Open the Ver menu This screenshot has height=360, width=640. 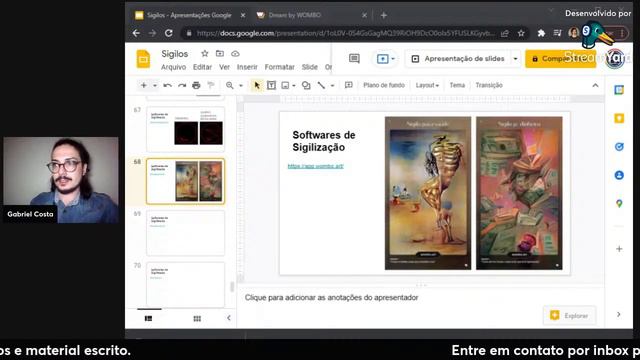point(224,67)
